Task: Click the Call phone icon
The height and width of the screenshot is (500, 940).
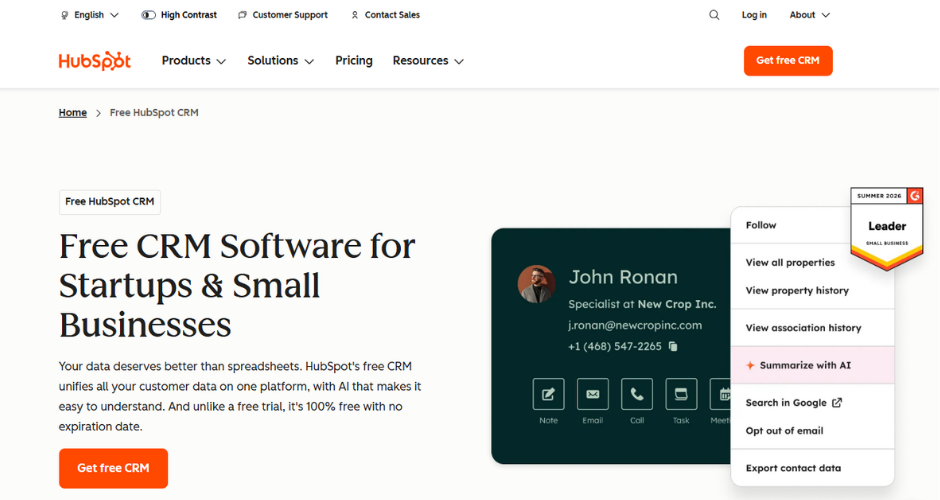Action: (637, 394)
